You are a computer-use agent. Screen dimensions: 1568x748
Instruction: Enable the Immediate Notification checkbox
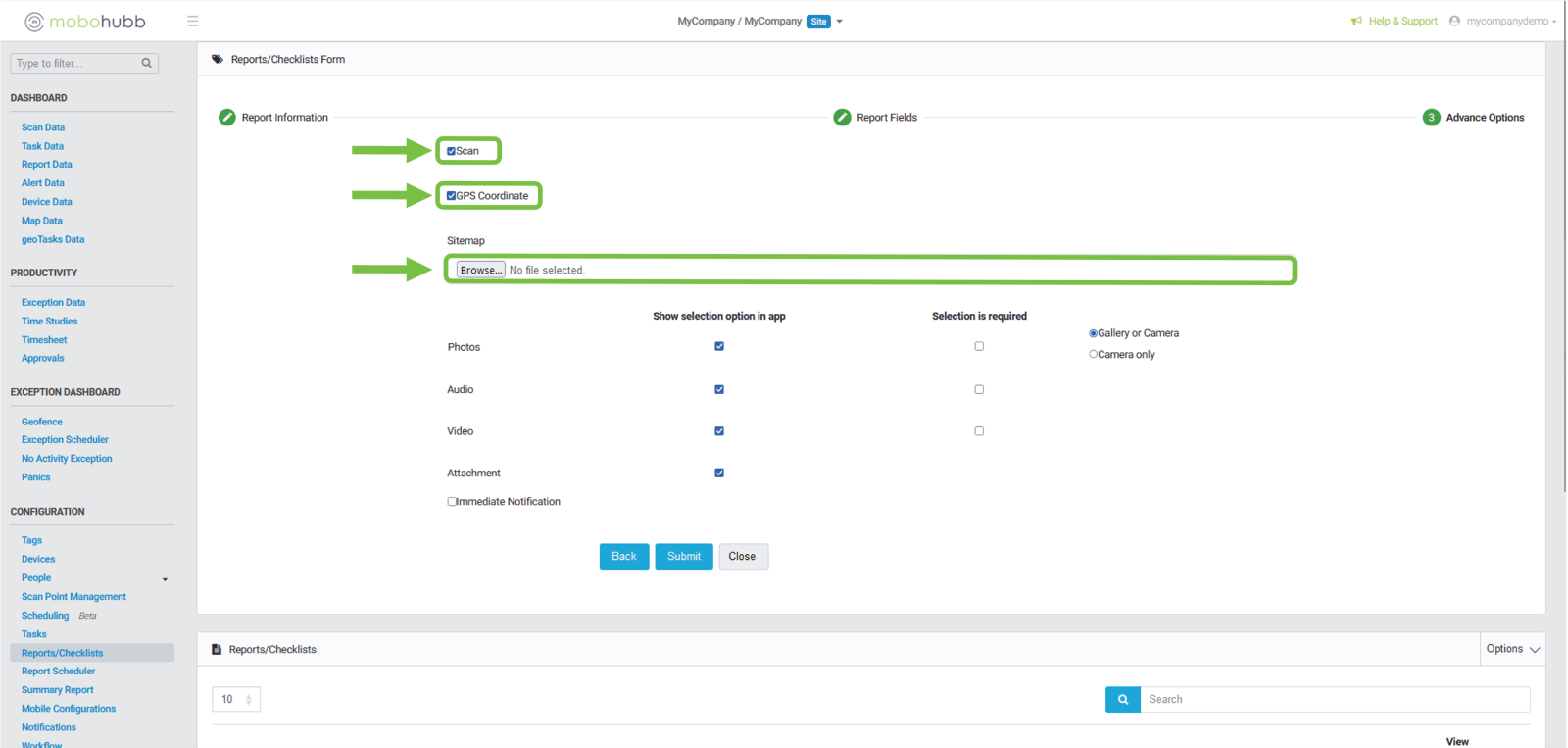pos(452,501)
